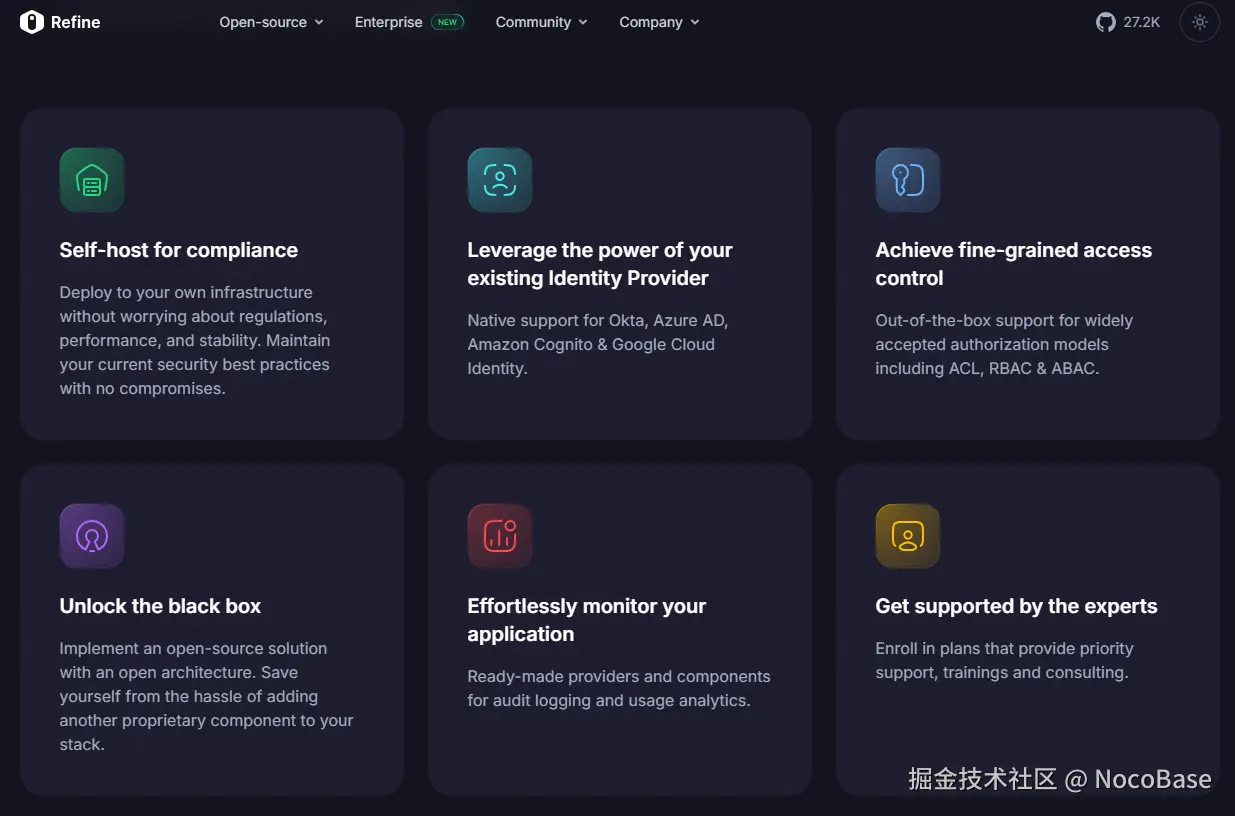Image resolution: width=1235 pixels, height=816 pixels.
Task: Toggle the light/dark theme button
Action: click(1200, 22)
